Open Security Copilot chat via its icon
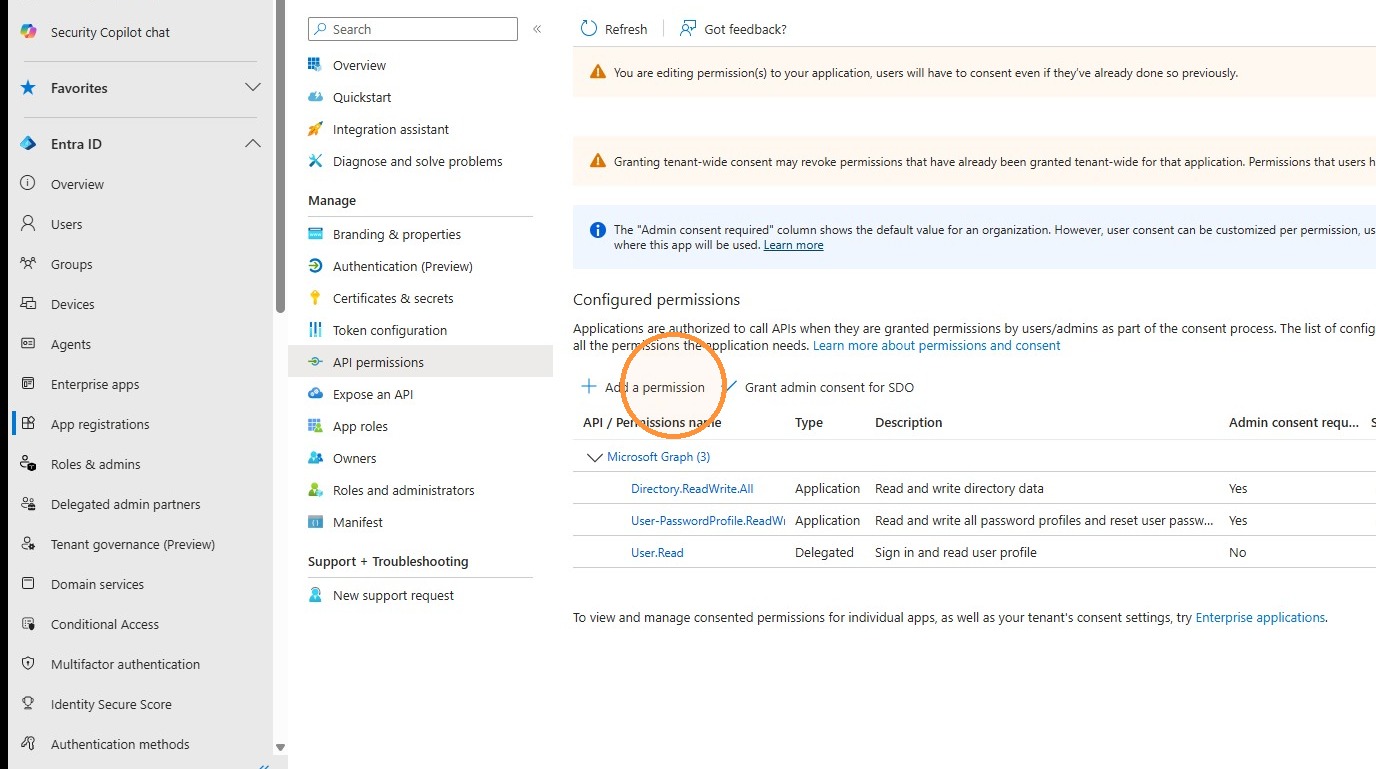The height and width of the screenshot is (769, 1376). (x=28, y=32)
